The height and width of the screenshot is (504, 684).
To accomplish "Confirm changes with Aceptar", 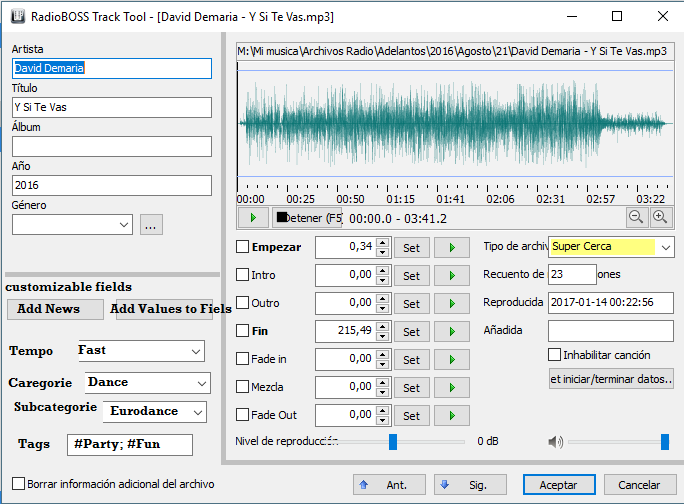I will 559,484.
